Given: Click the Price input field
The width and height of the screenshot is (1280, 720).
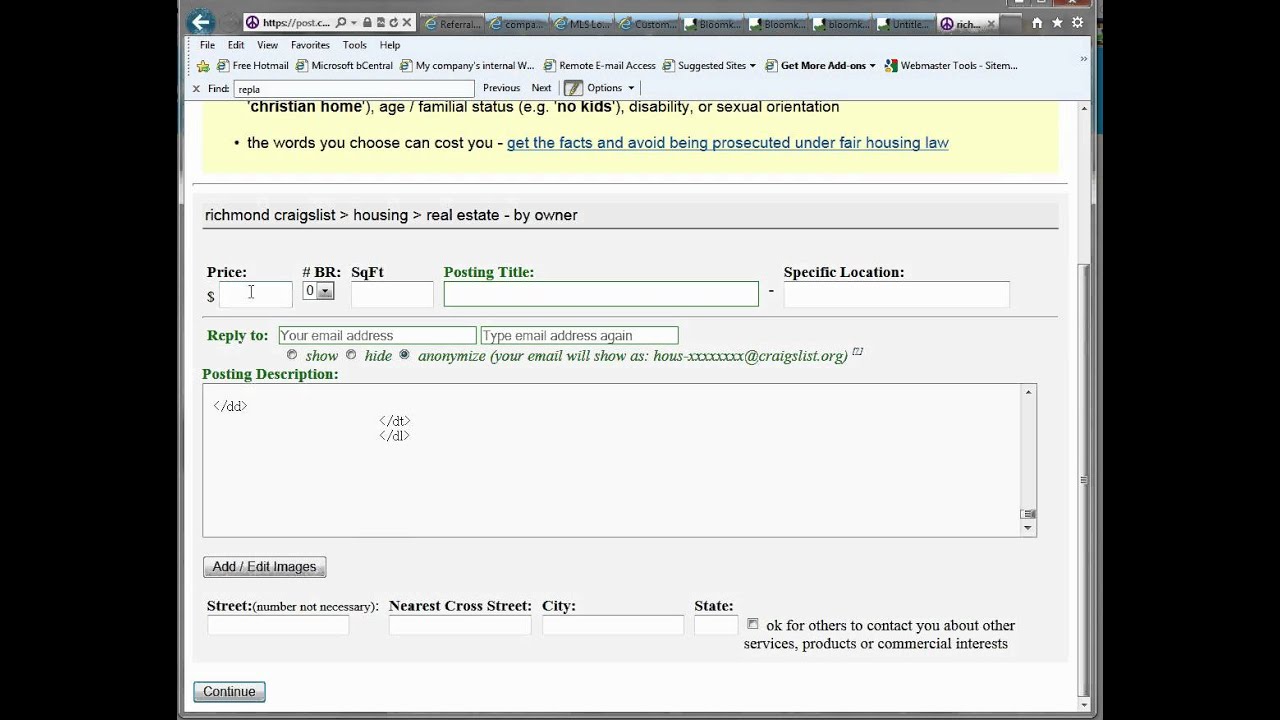Looking at the screenshot, I should (x=256, y=294).
